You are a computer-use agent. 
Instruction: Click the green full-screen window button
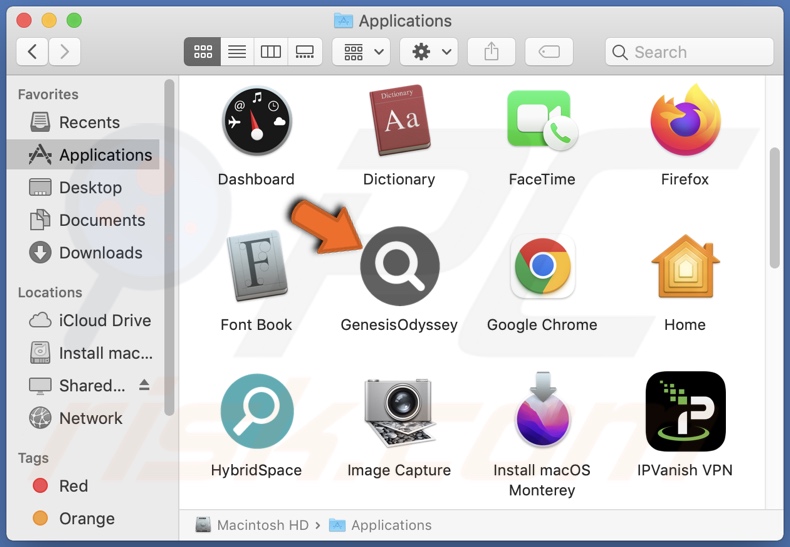pyautogui.click(x=74, y=20)
